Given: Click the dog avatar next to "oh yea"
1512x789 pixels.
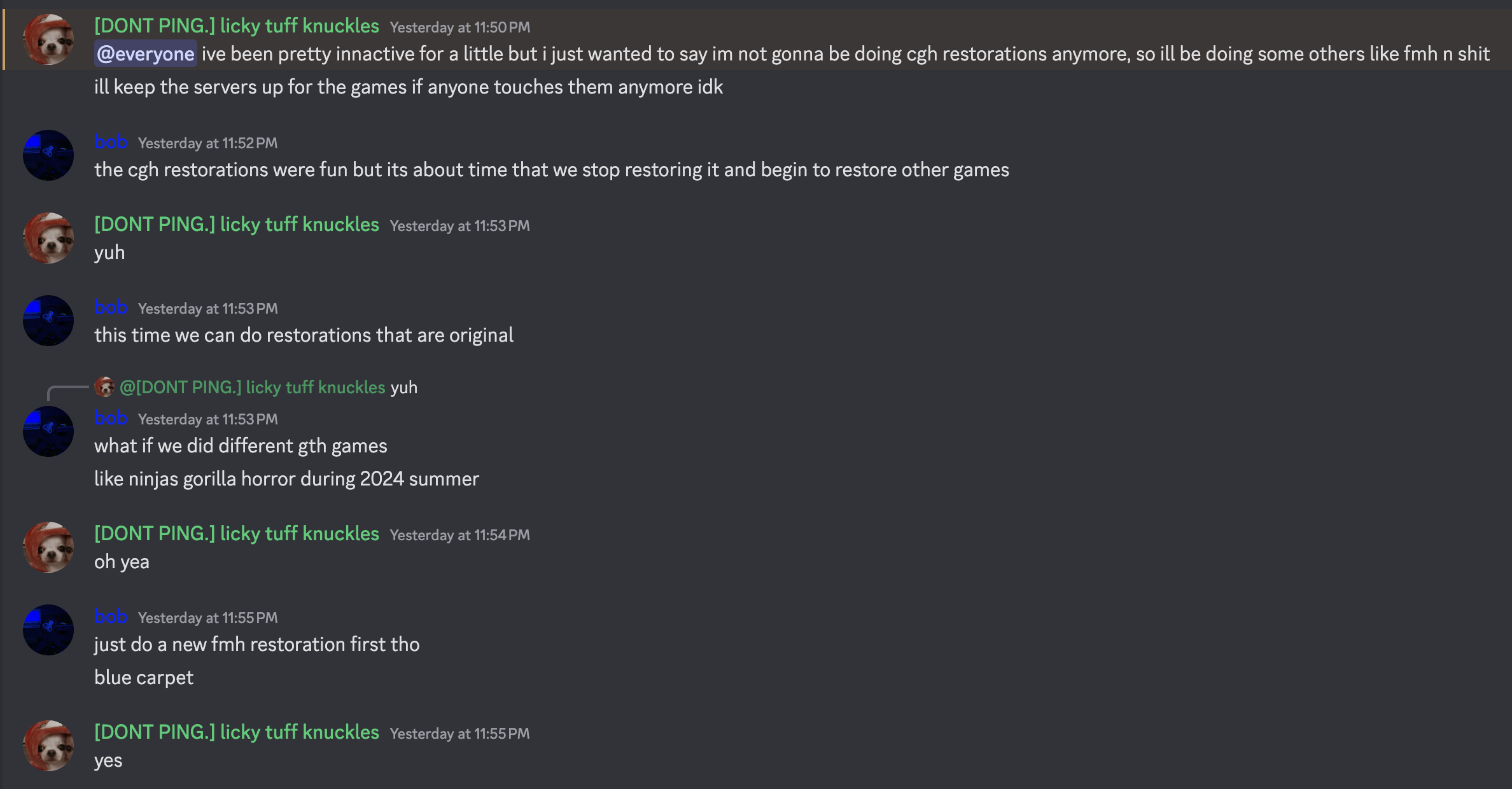Looking at the screenshot, I should click(48, 547).
